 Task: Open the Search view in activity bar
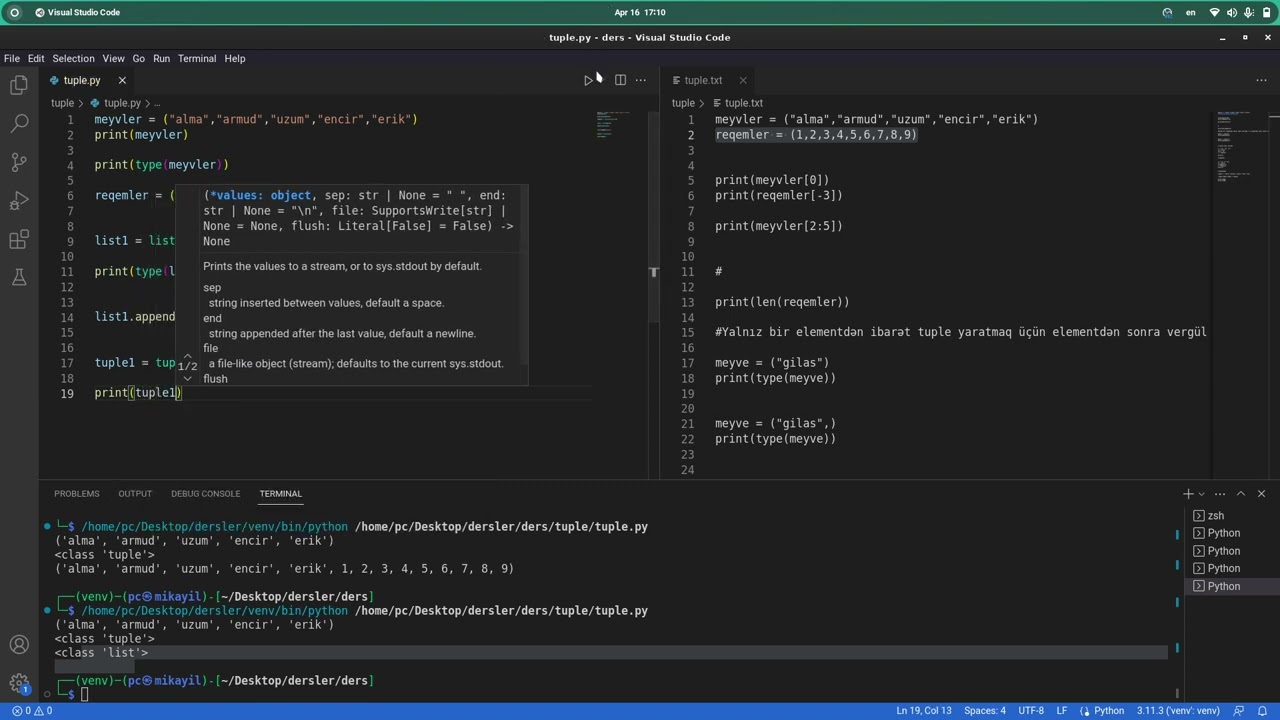(x=19, y=124)
